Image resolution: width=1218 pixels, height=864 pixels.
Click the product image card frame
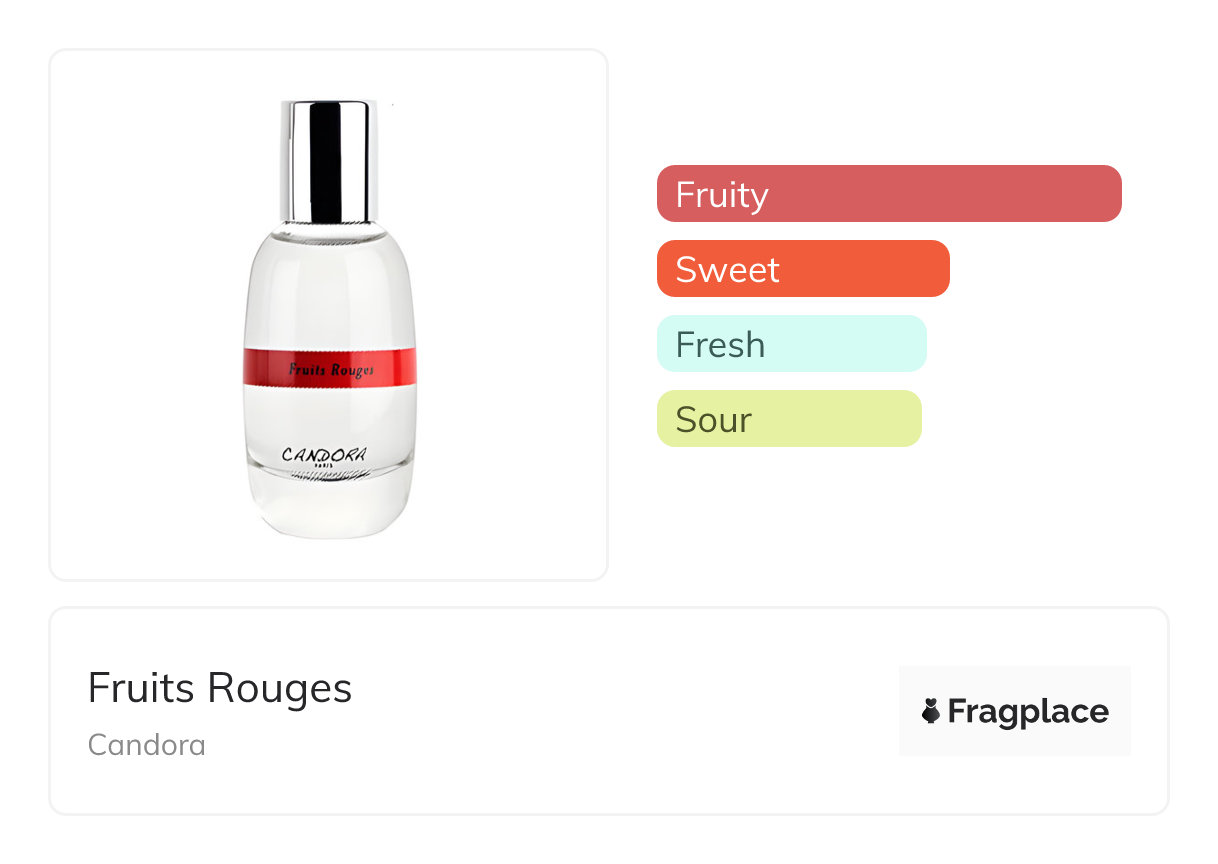pyautogui.click(x=329, y=315)
